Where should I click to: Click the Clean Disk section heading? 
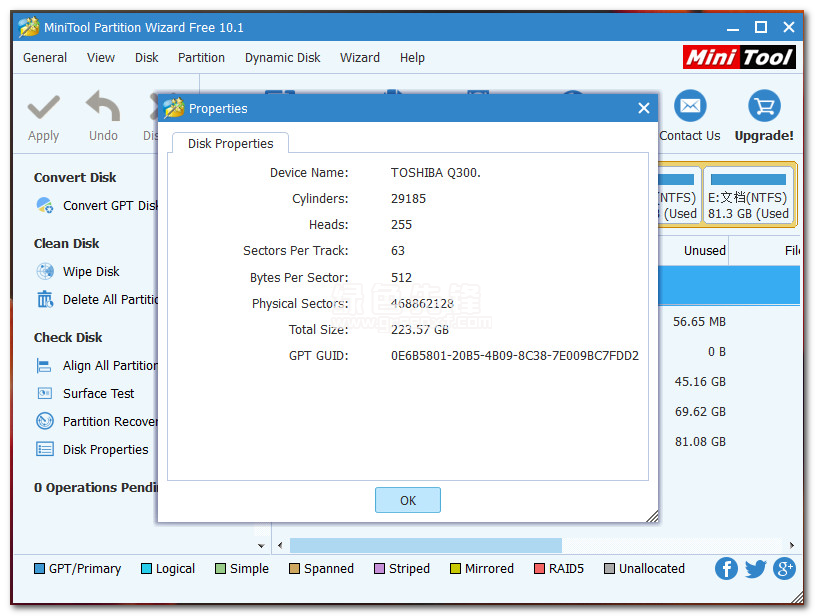pyautogui.click(x=67, y=244)
